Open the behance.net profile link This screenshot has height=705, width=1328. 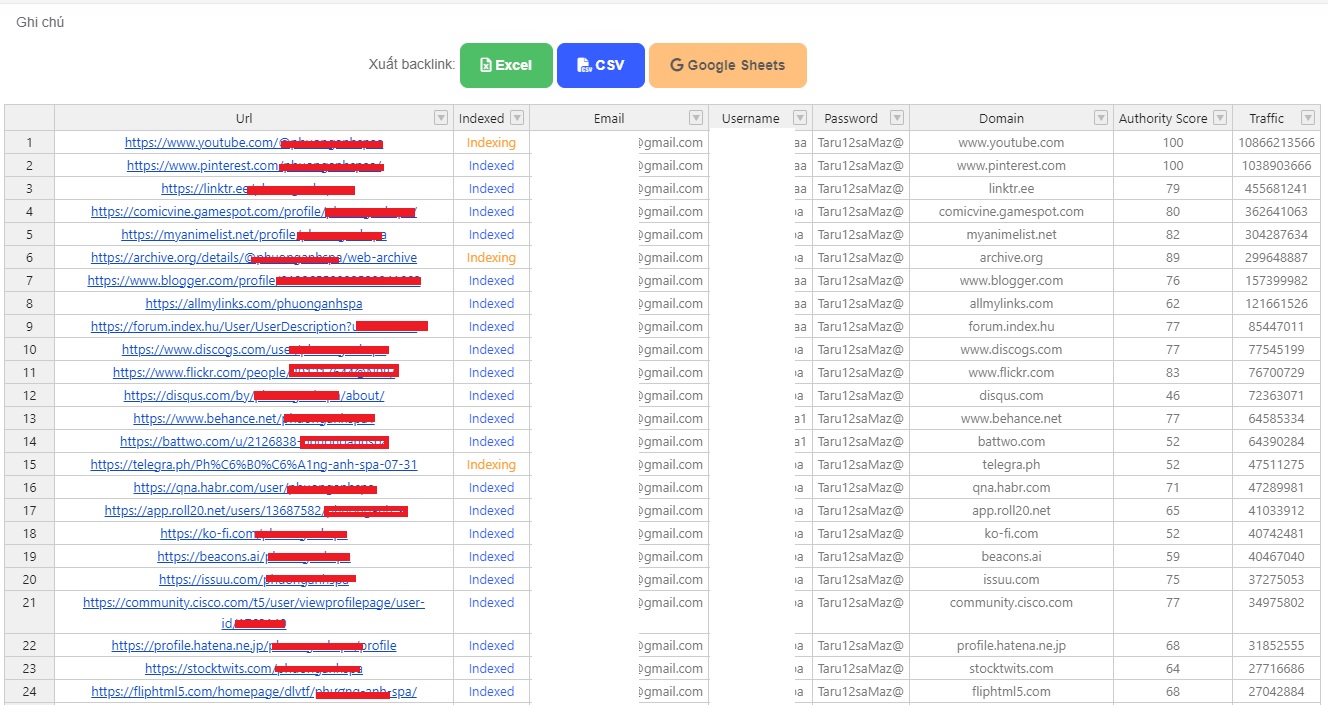click(254, 419)
